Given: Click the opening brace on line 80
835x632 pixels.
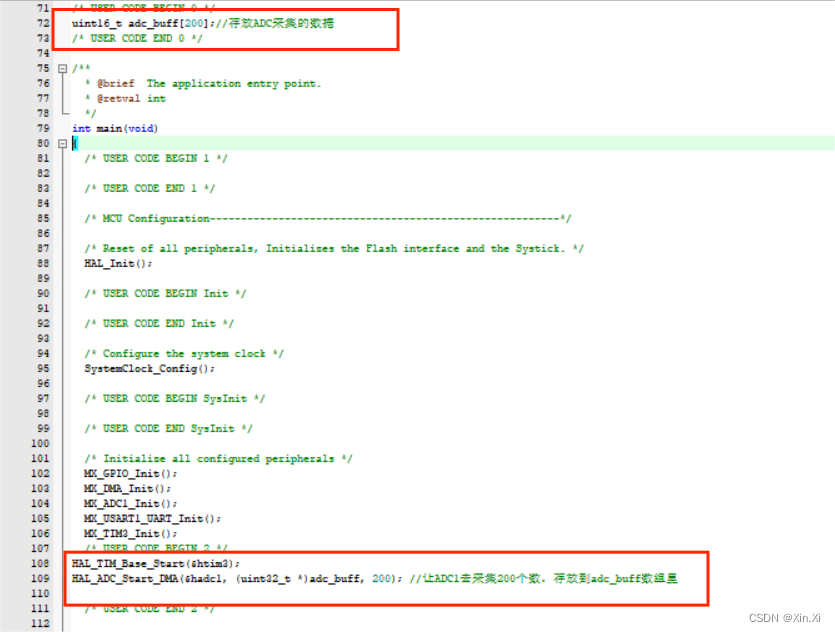Looking at the screenshot, I should tap(74, 143).
